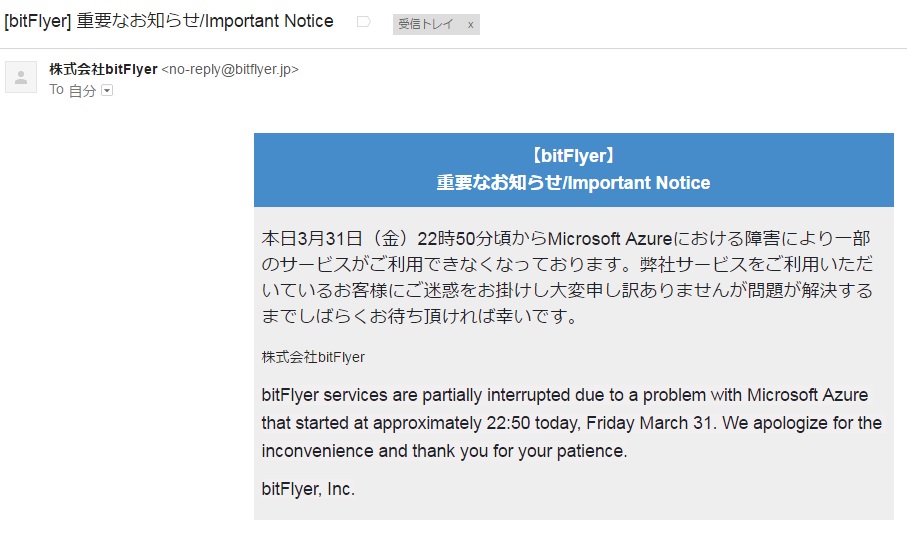Remove the 受信トレイ label with its x
This screenshot has width=907, height=541.
click(x=470, y=24)
